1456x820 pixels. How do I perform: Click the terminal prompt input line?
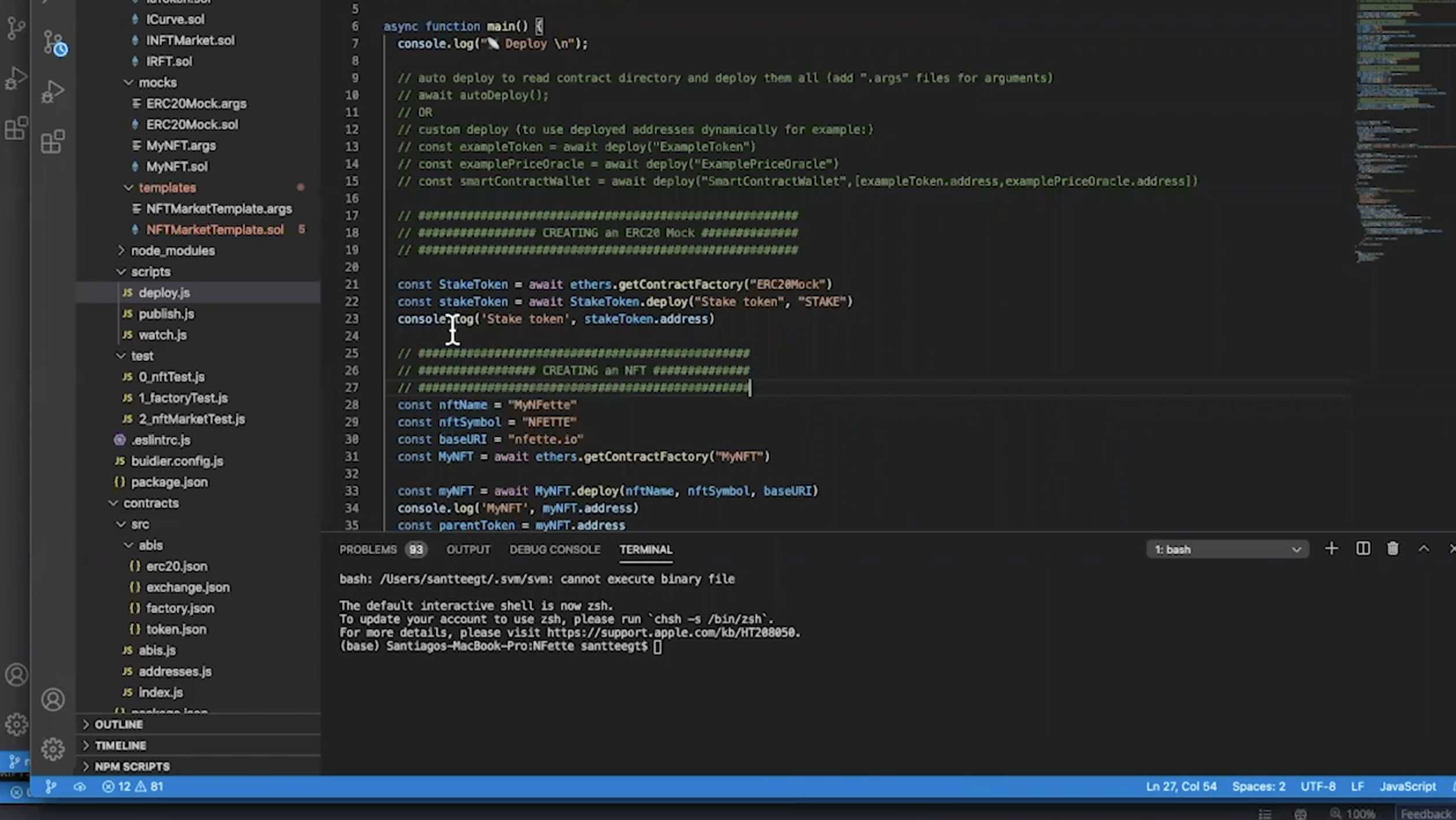point(500,647)
